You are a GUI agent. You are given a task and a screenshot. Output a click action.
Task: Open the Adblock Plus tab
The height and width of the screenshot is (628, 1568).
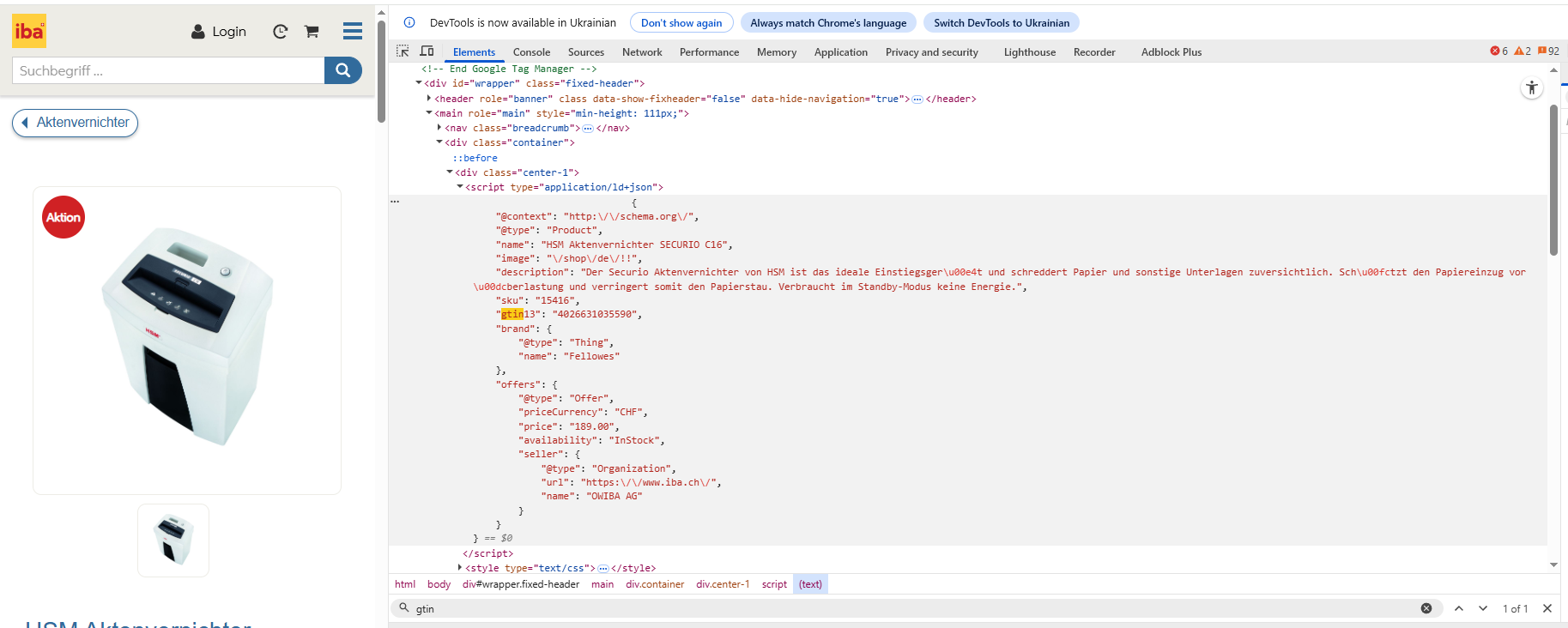[1171, 52]
